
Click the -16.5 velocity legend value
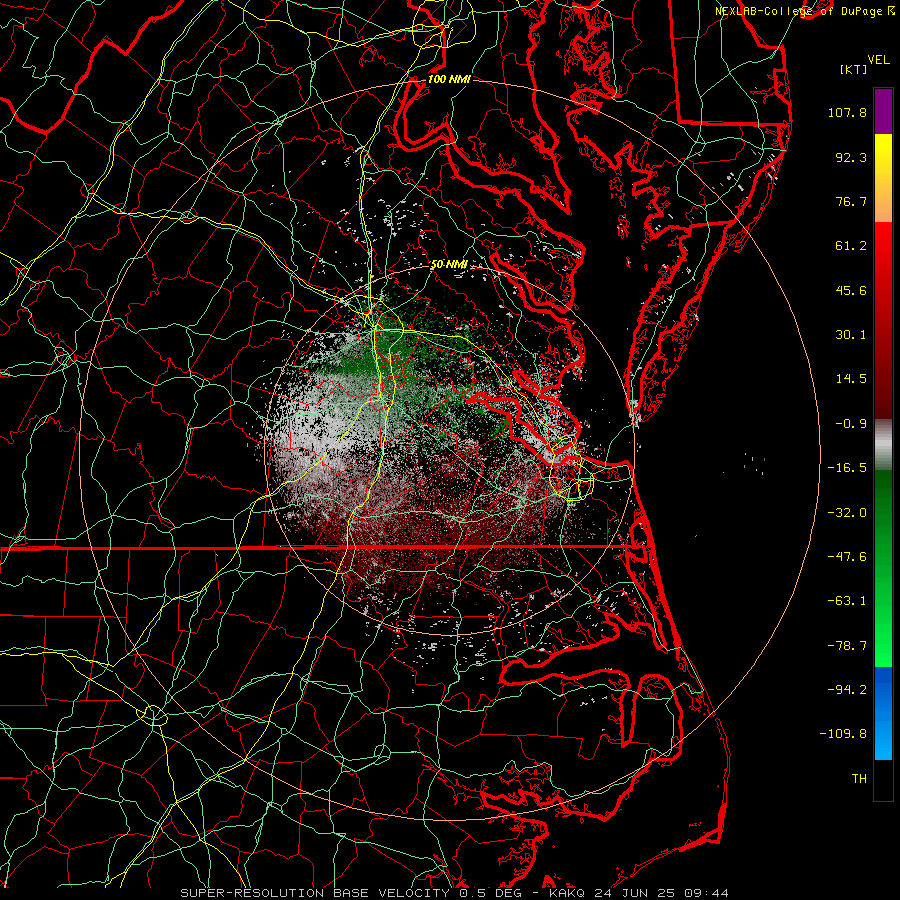click(847, 468)
